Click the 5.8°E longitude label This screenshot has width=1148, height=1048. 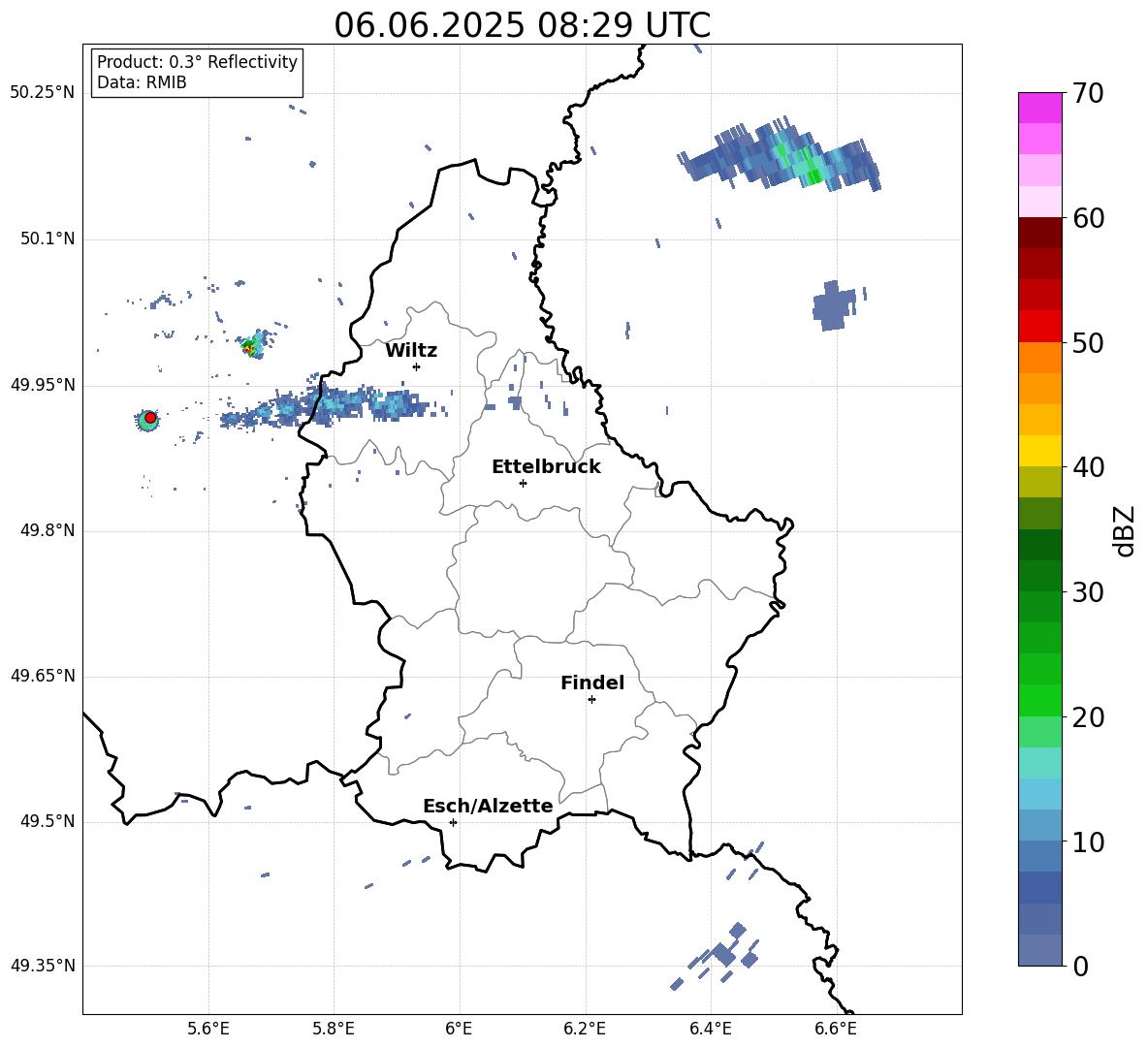pos(334,1029)
